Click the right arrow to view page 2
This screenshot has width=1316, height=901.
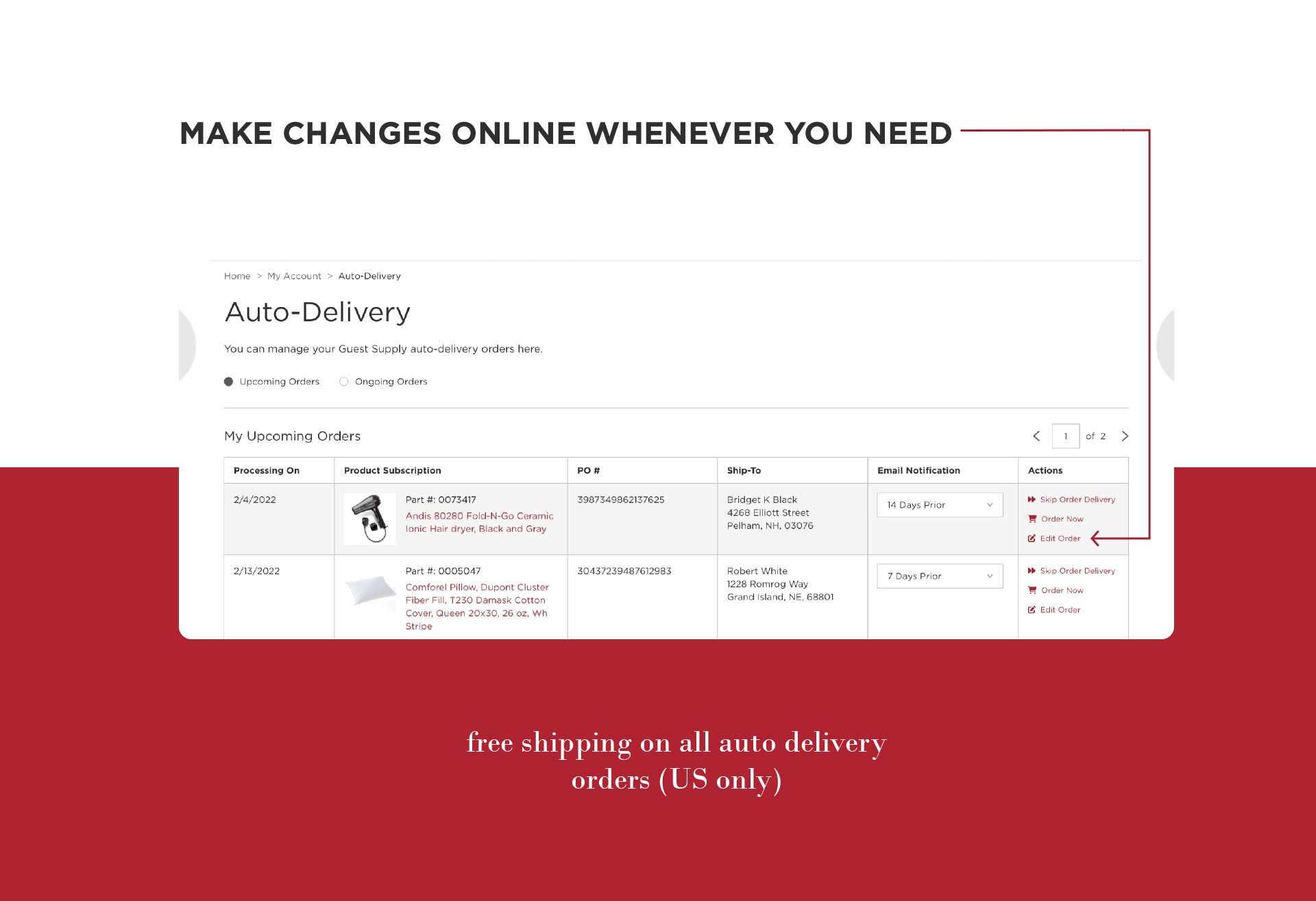click(x=1125, y=436)
